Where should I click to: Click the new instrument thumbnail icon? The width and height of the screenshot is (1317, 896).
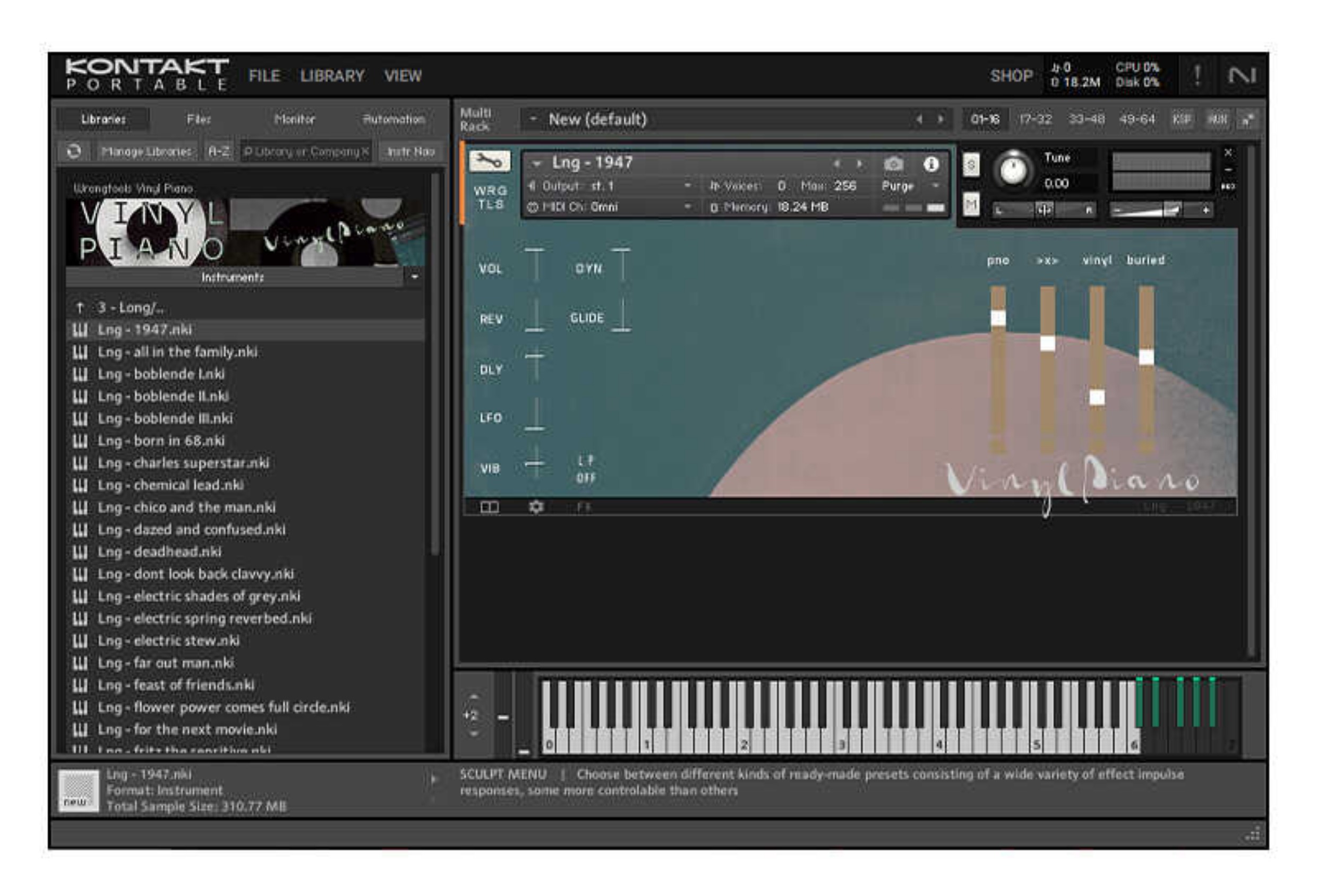pyautogui.click(x=79, y=790)
